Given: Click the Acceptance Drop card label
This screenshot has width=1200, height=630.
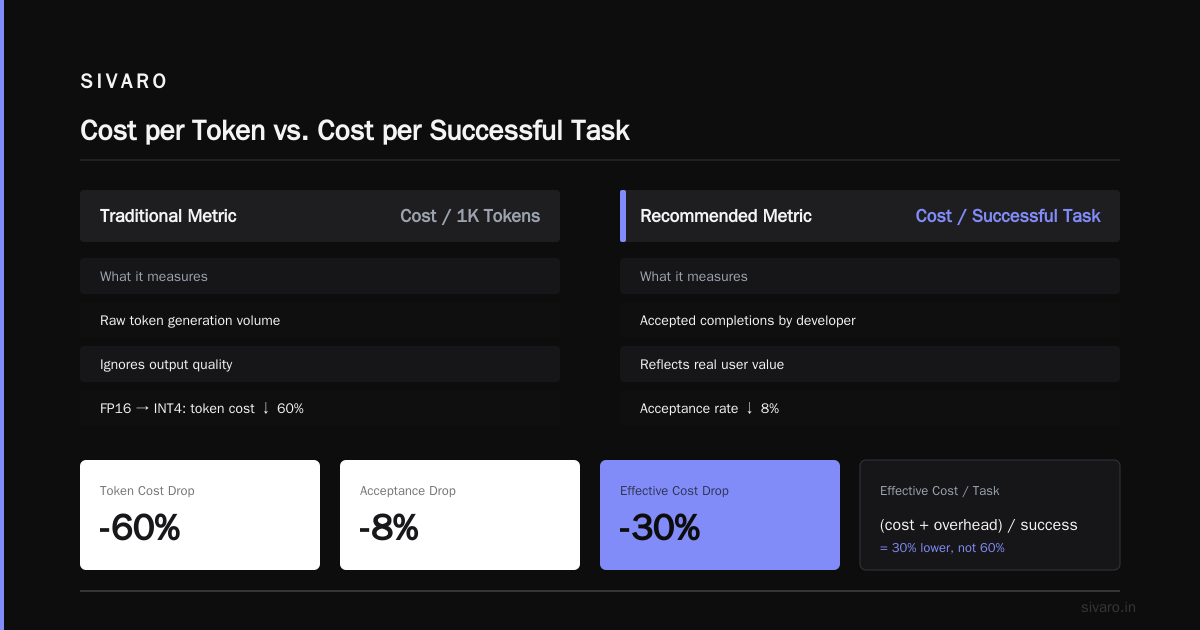Looking at the screenshot, I should click(x=408, y=491).
